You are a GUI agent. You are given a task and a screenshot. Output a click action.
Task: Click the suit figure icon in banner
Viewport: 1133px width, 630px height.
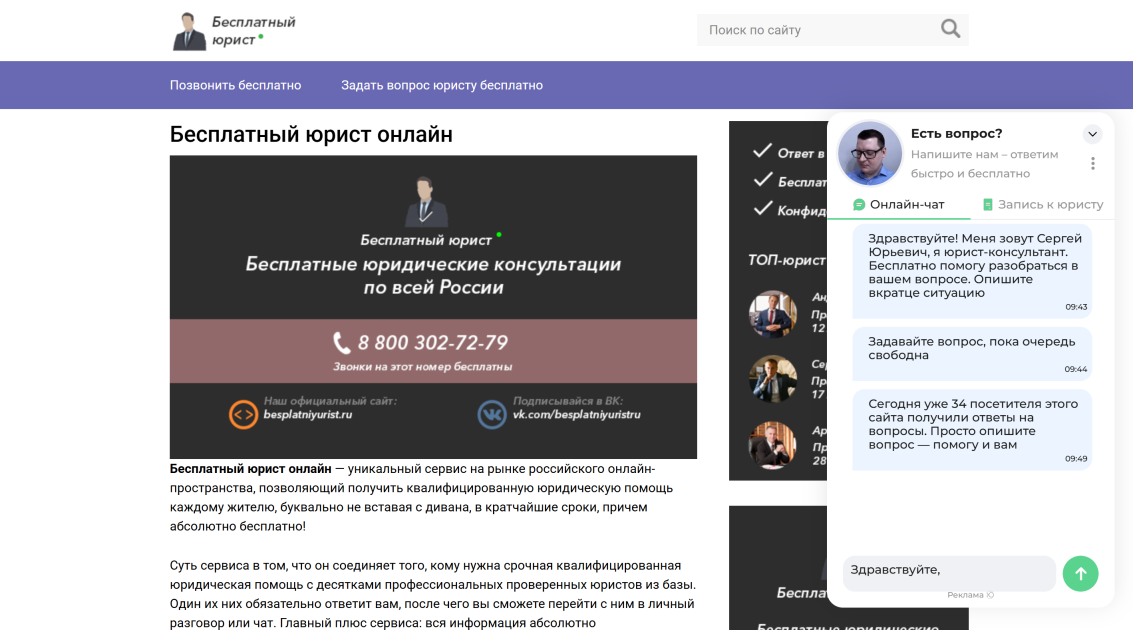425,202
